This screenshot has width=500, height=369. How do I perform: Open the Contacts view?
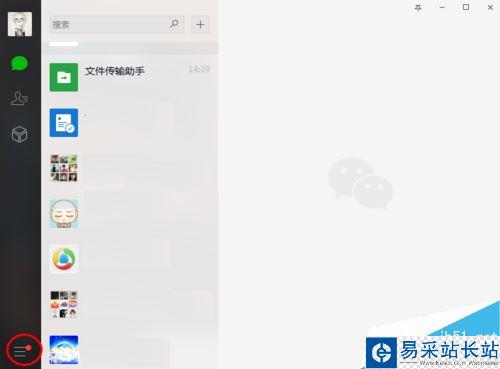pos(19,98)
